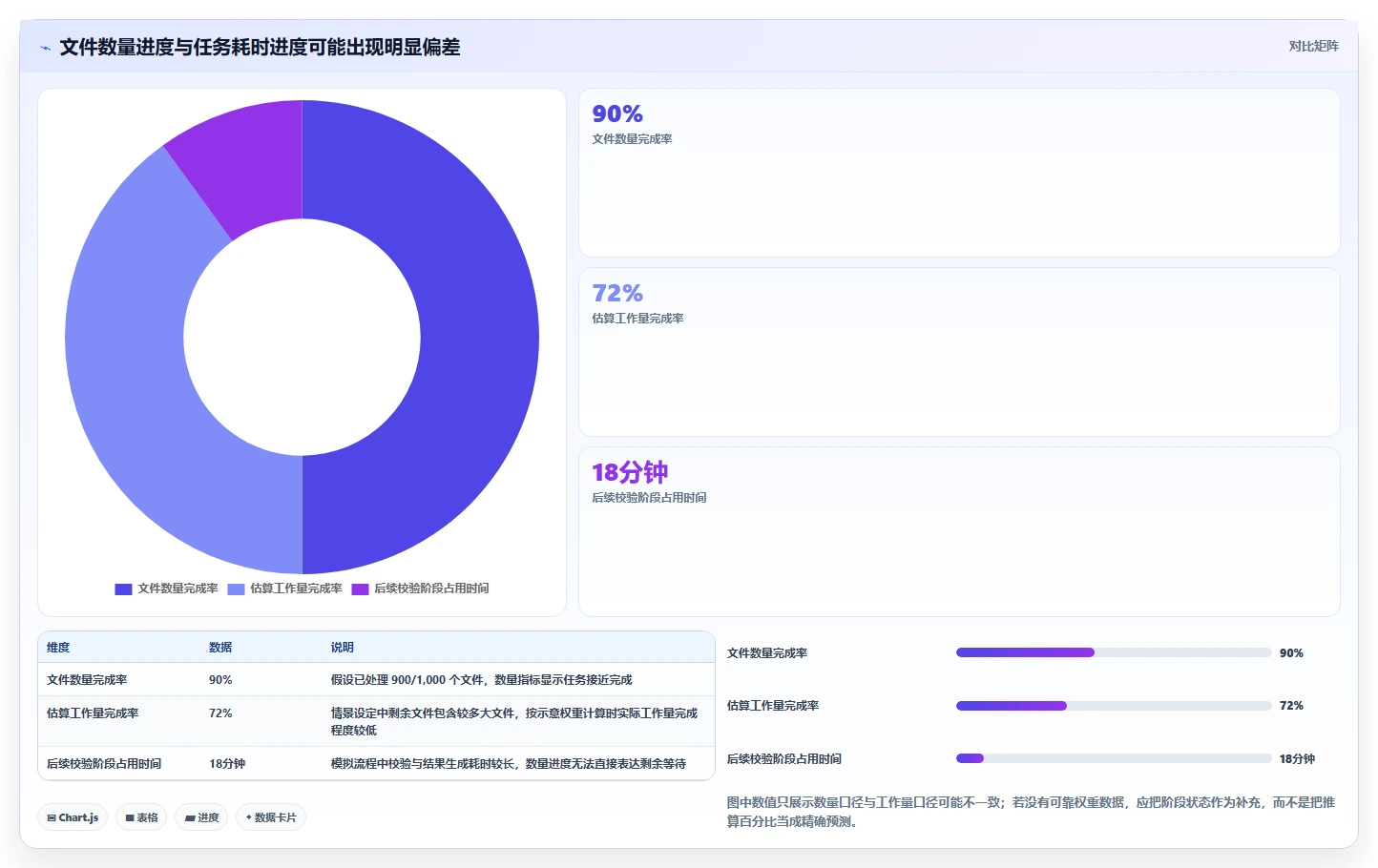
Task: Click table cell 后续校验阶段占用时间
Action: 104,764
